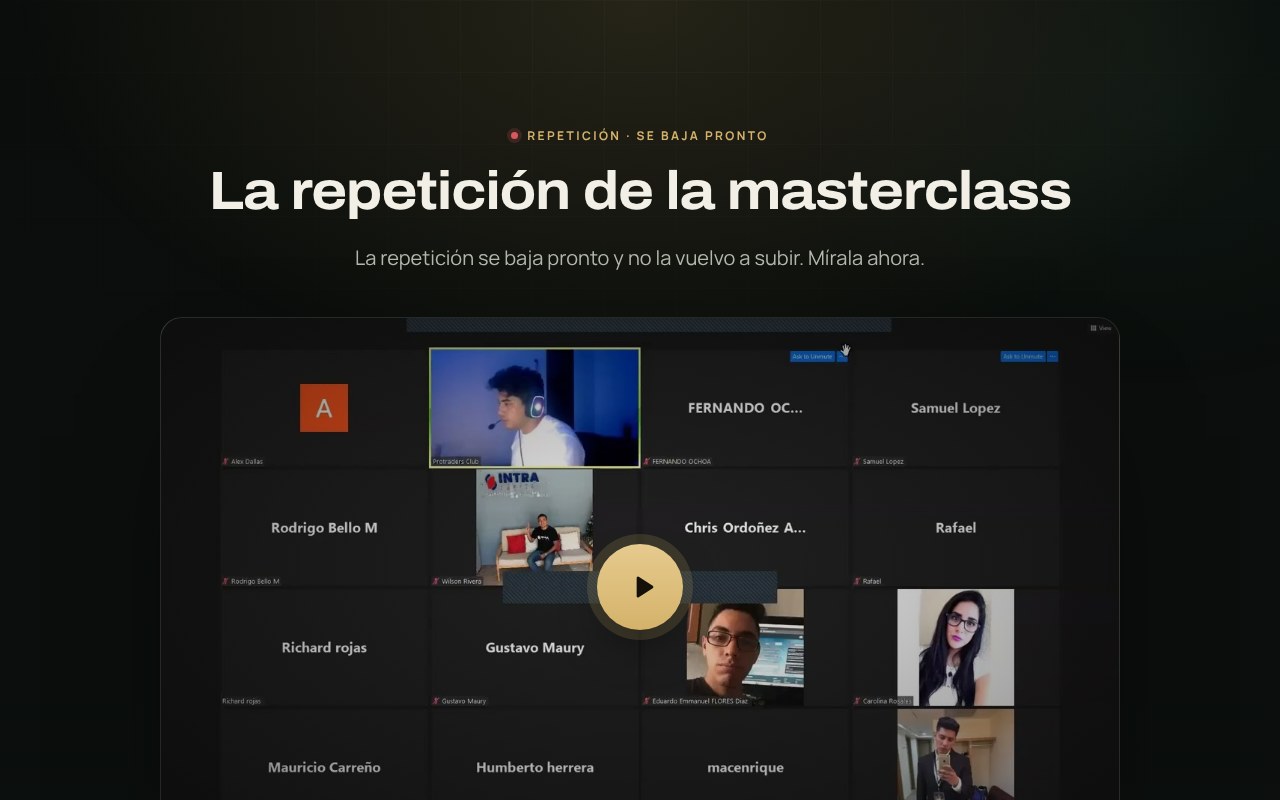
Task: Click muted mic icon beside Carolina label
Action: click(857, 701)
